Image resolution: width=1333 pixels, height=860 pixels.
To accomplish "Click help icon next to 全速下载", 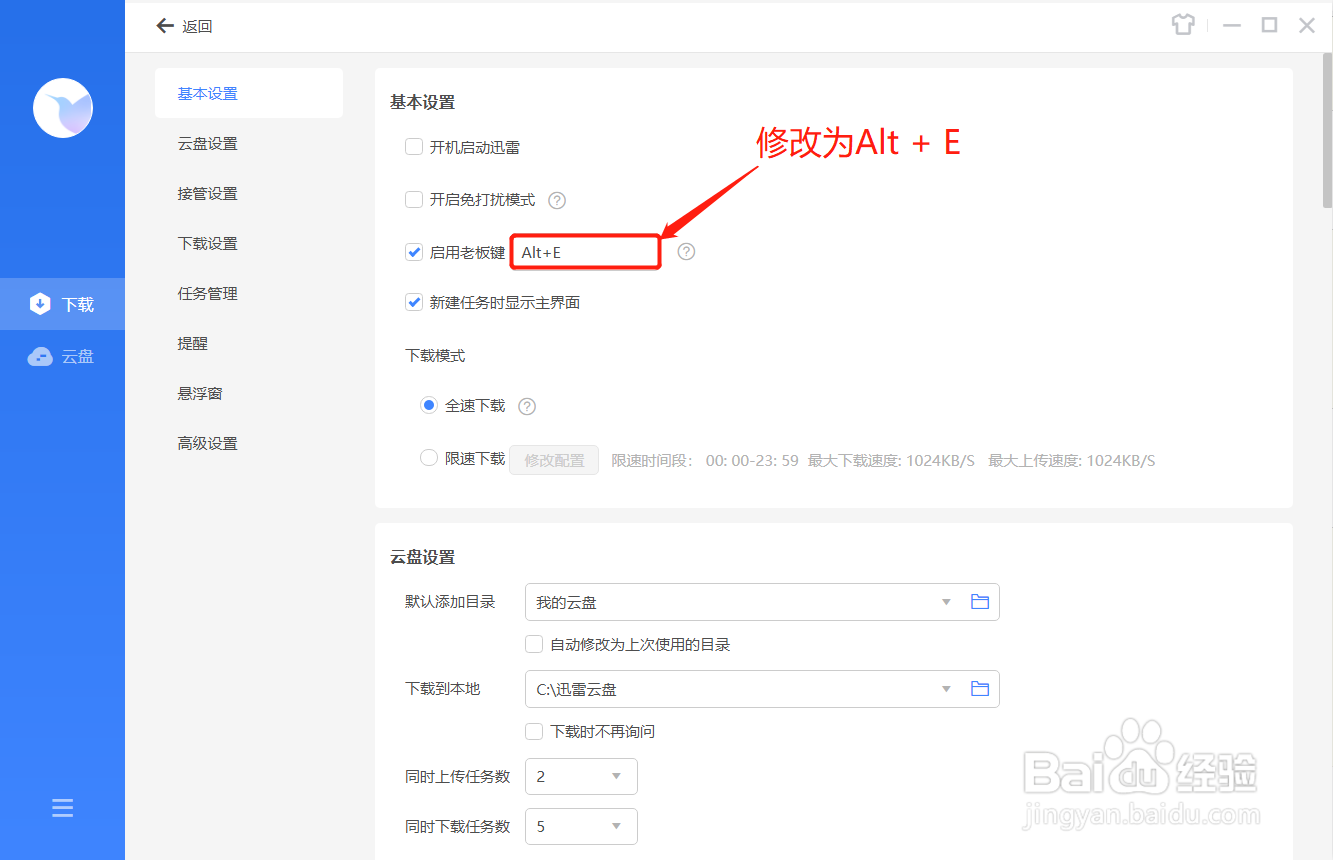I will (527, 406).
